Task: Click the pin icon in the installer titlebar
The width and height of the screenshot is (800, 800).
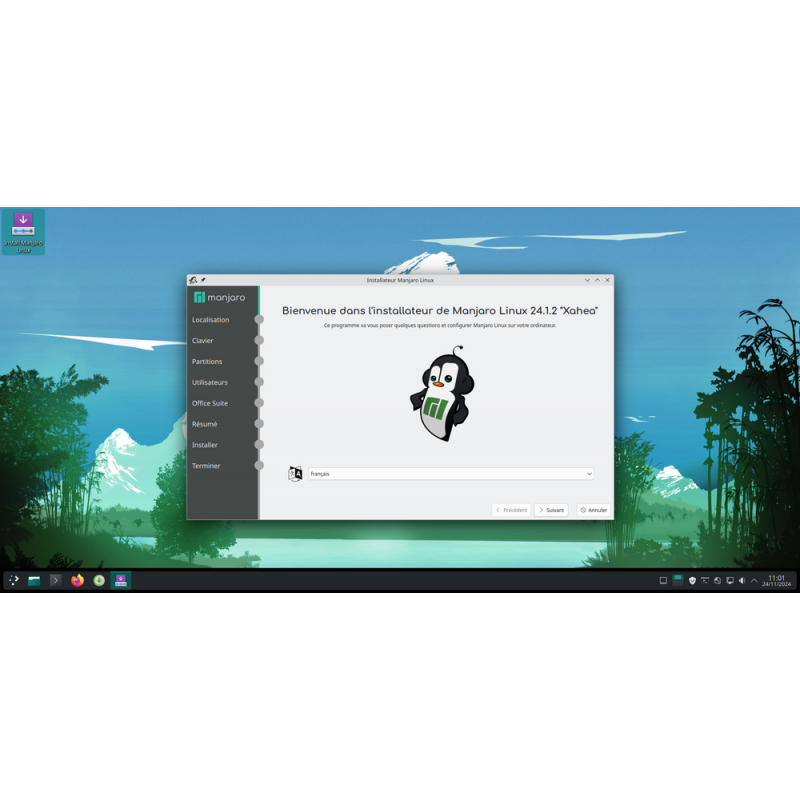Action: tap(201, 280)
